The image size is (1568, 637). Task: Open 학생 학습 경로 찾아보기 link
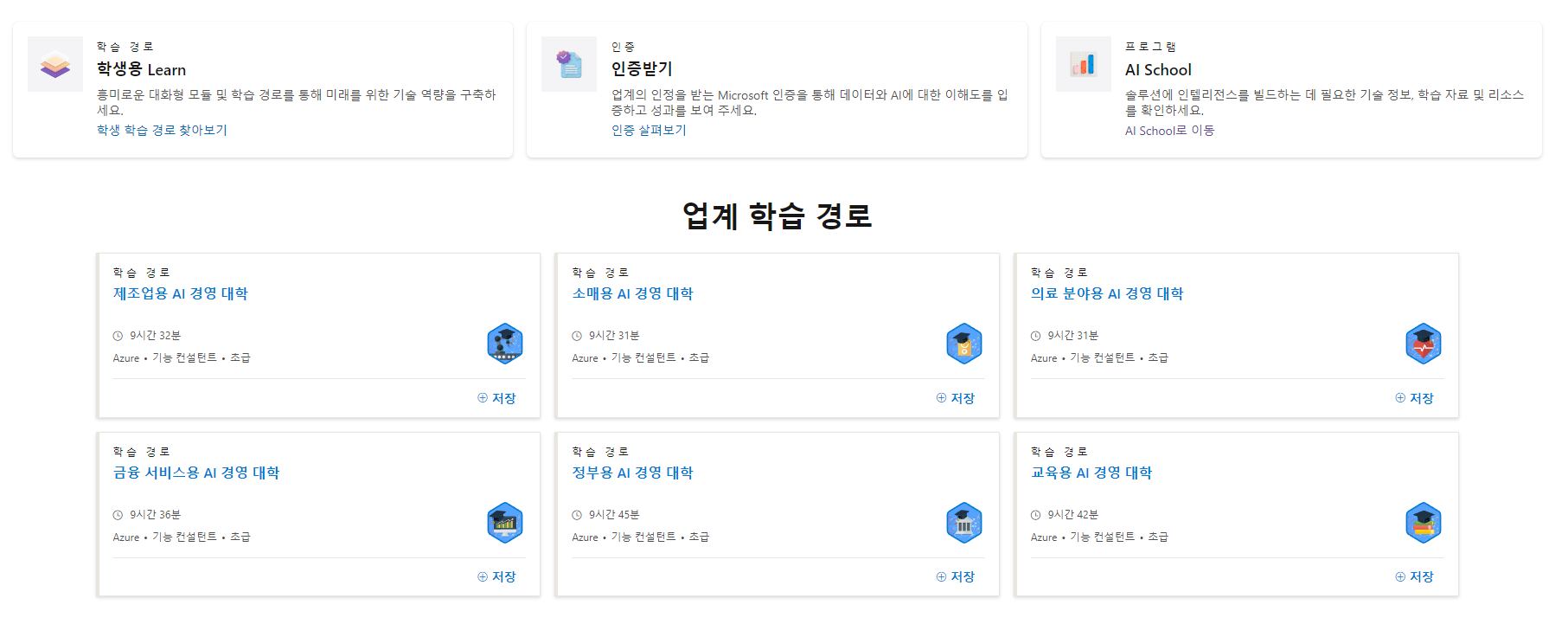pyautogui.click(x=162, y=130)
